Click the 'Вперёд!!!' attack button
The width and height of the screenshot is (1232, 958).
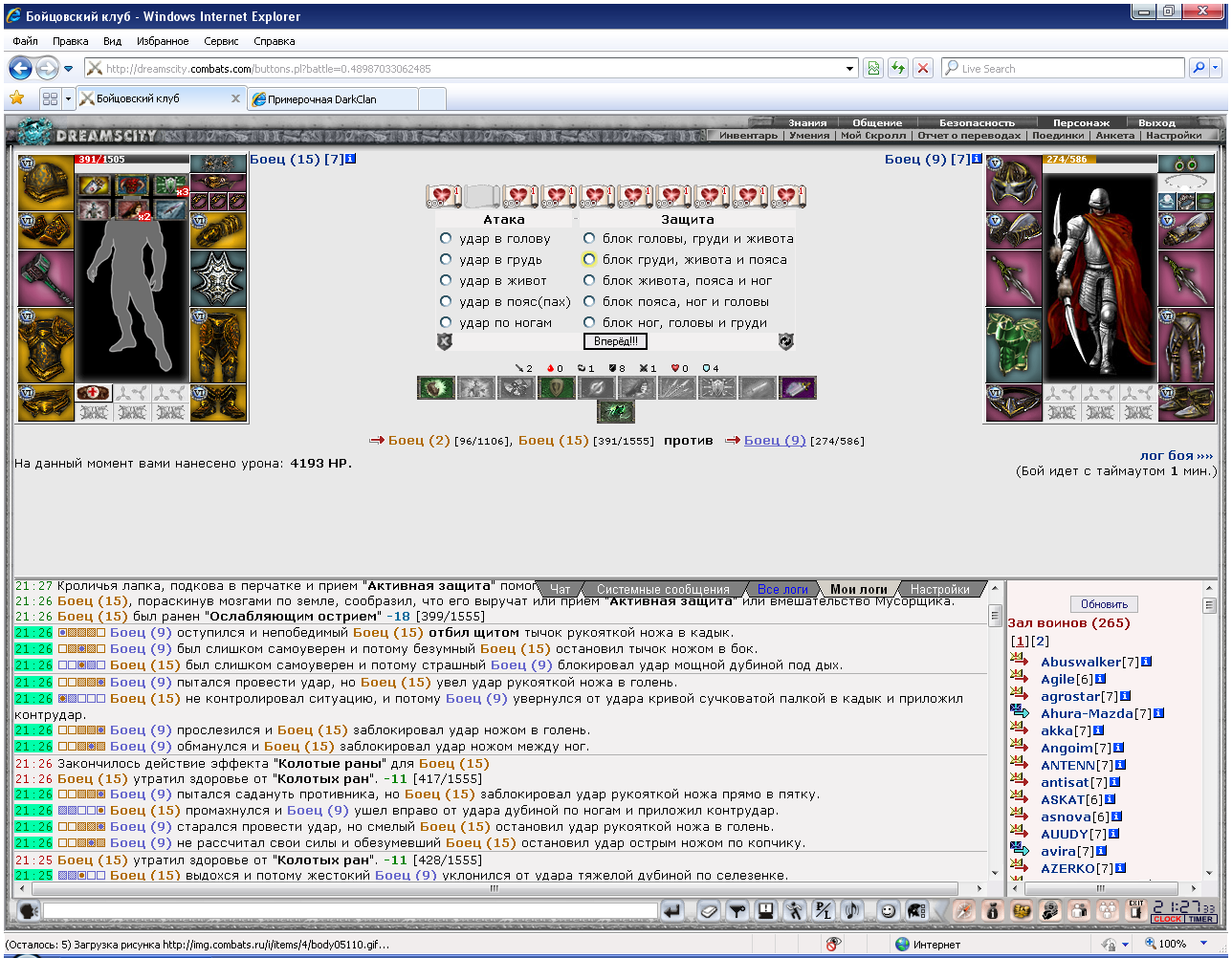tap(615, 341)
